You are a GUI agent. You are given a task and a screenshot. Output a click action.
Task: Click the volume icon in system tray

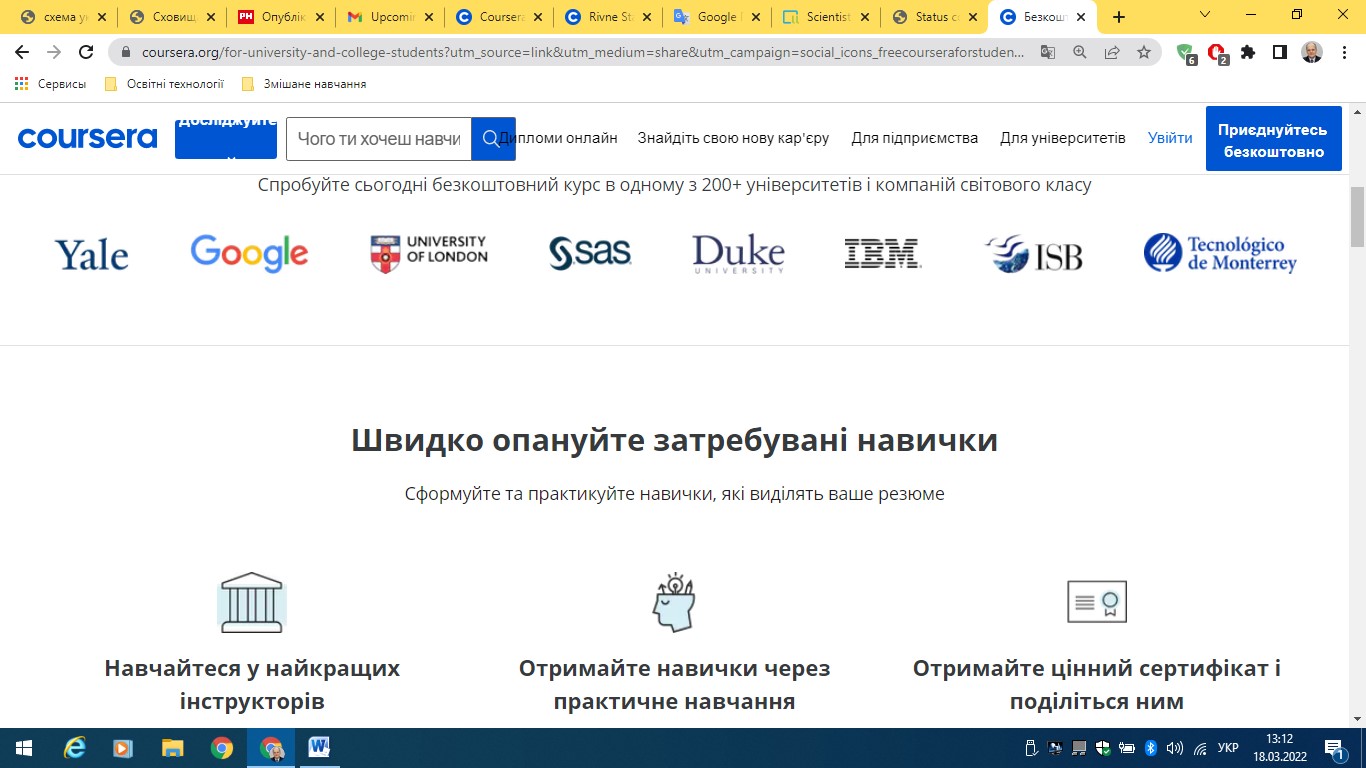pos(1175,748)
